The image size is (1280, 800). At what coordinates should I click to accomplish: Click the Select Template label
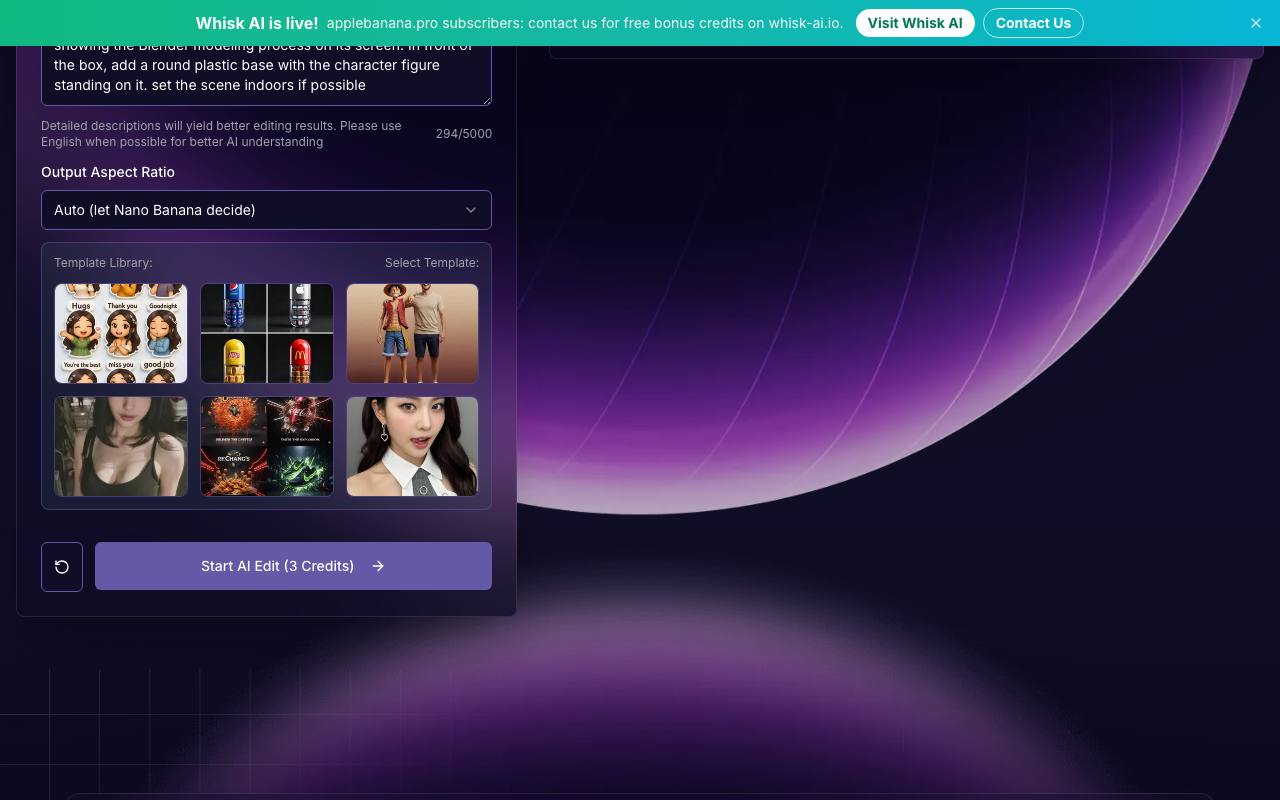tap(432, 263)
